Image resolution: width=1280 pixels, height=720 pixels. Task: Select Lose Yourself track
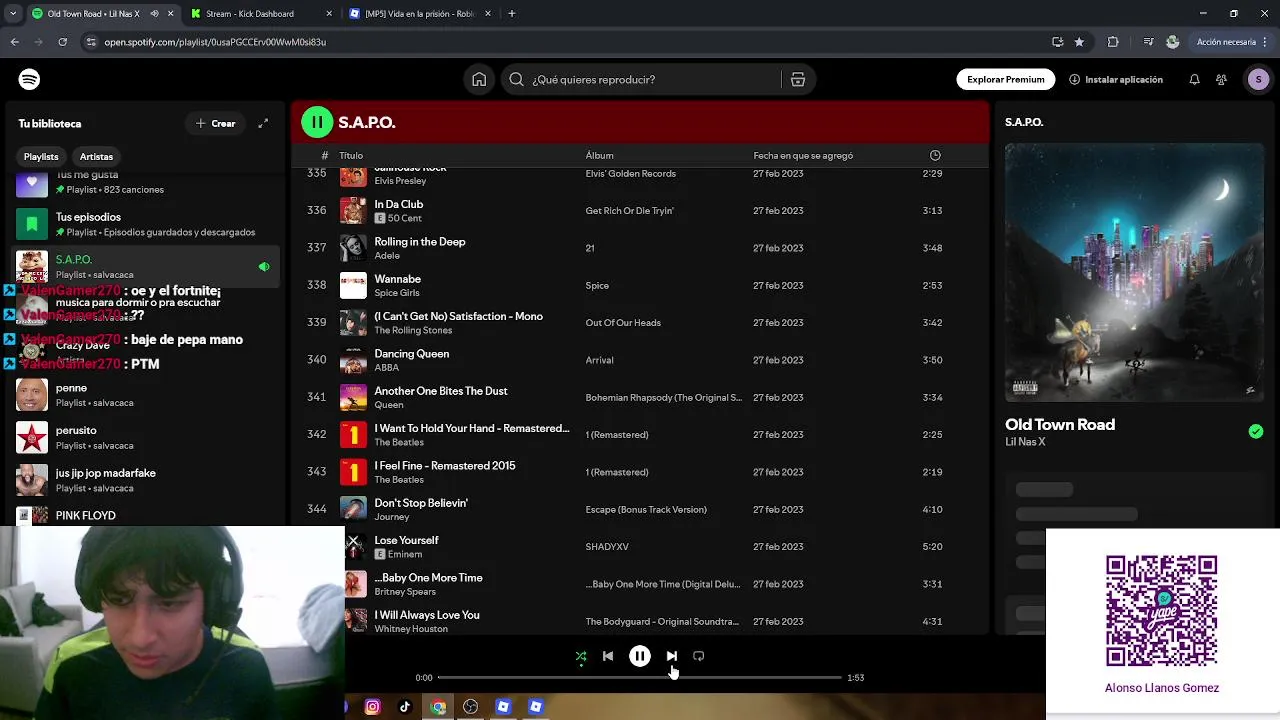pos(406,540)
